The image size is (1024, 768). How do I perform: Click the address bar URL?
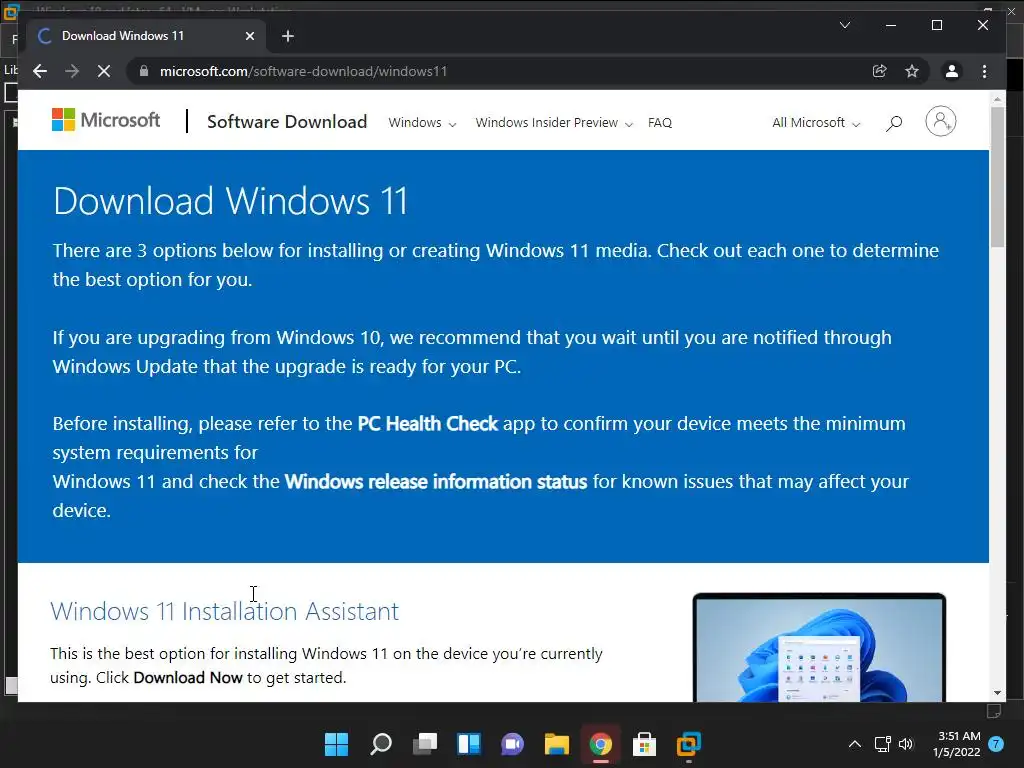click(x=303, y=71)
